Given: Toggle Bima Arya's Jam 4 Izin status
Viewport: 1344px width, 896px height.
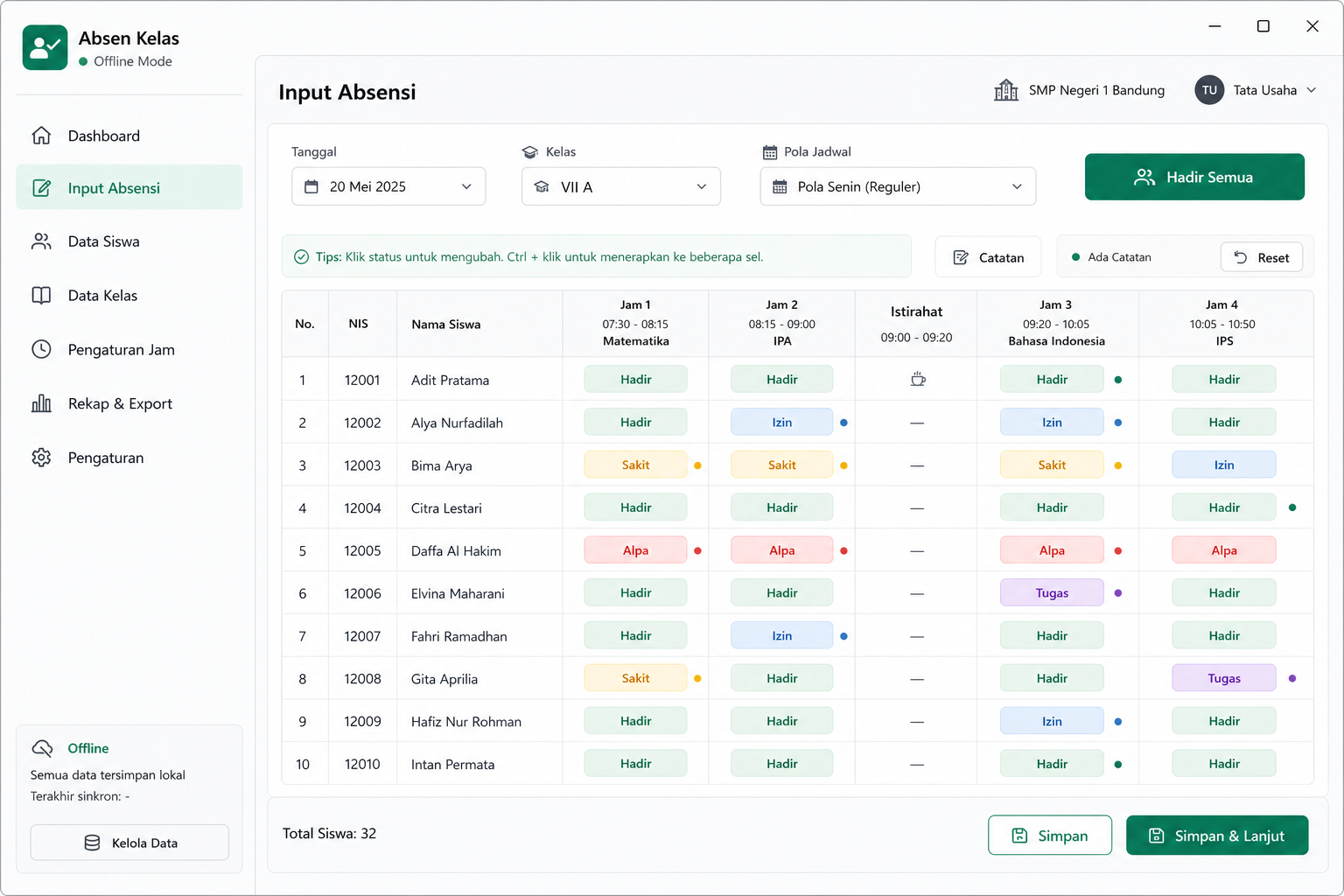Looking at the screenshot, I should click(1223, 465).
